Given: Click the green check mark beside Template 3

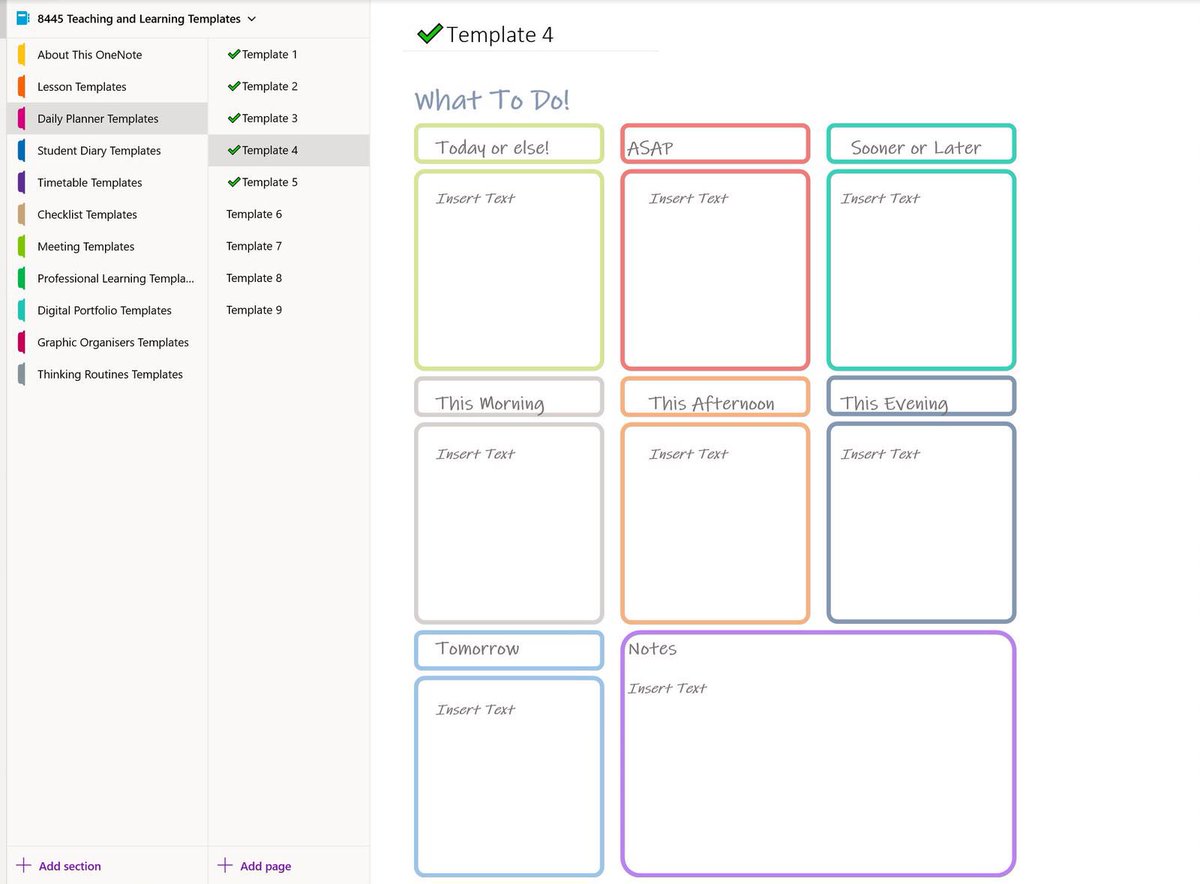Looking at the screenshot, I should click(x=234, y=118).
